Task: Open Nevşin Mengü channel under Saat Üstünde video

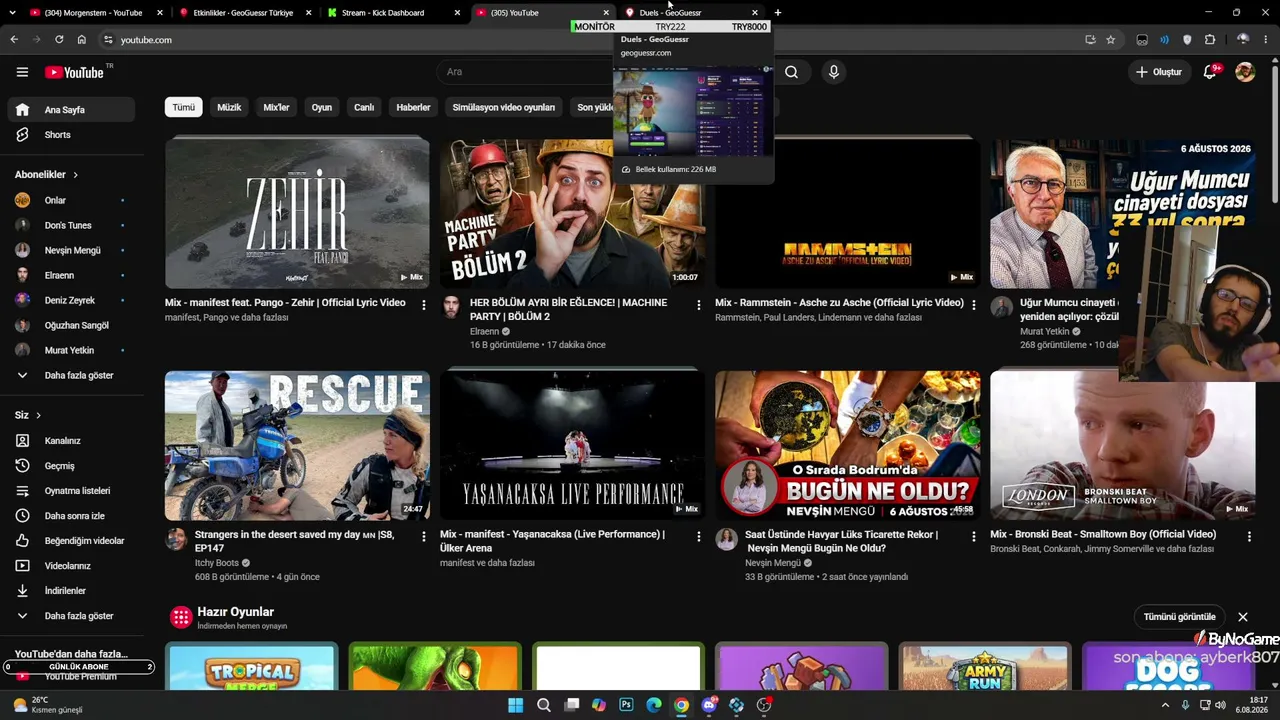Action: (x=773, y=563)
